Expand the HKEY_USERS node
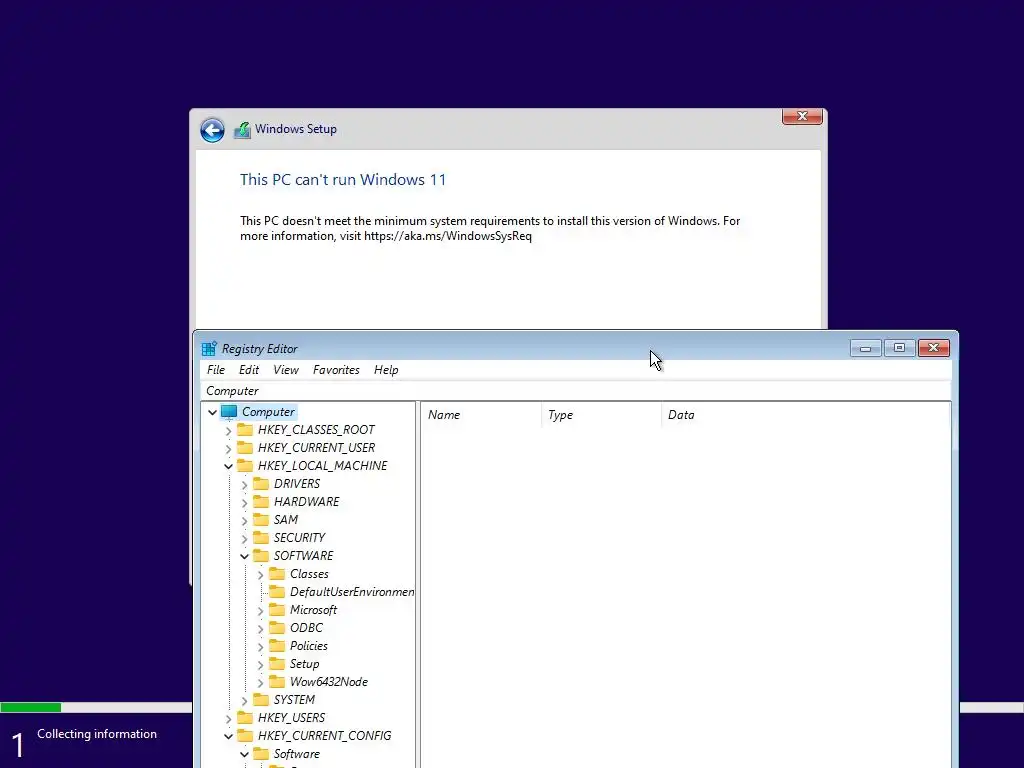 click(x=228, y=718)
